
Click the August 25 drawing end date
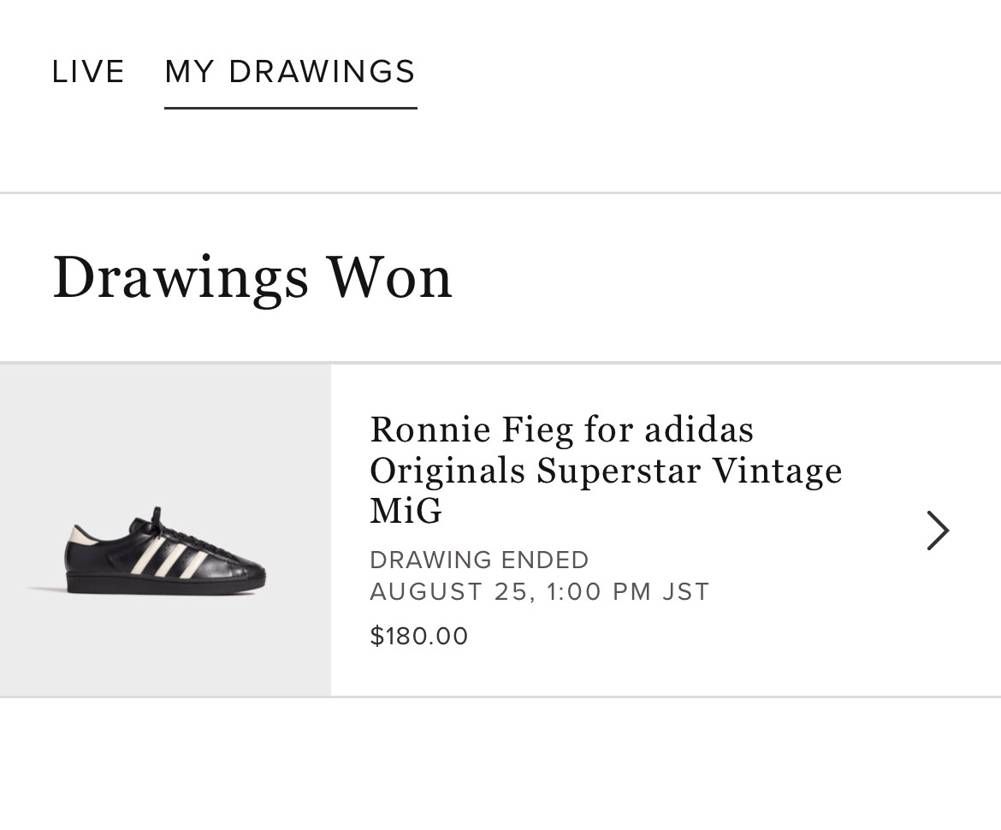[x=539, y=591]
